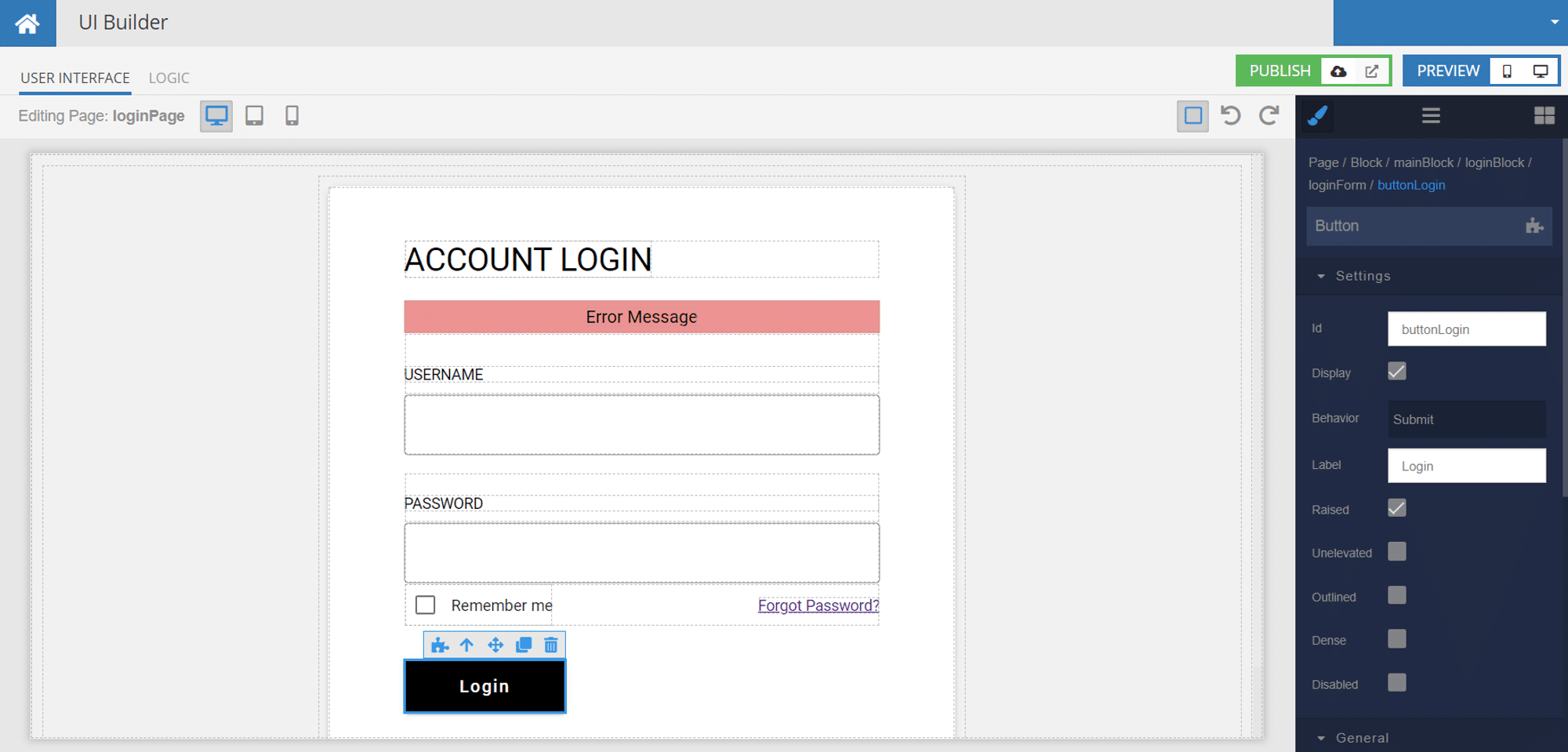Click the USERNAME input box
This screenshot has width=1568, height=752.
pyautogui.click(x=641, y=425)
